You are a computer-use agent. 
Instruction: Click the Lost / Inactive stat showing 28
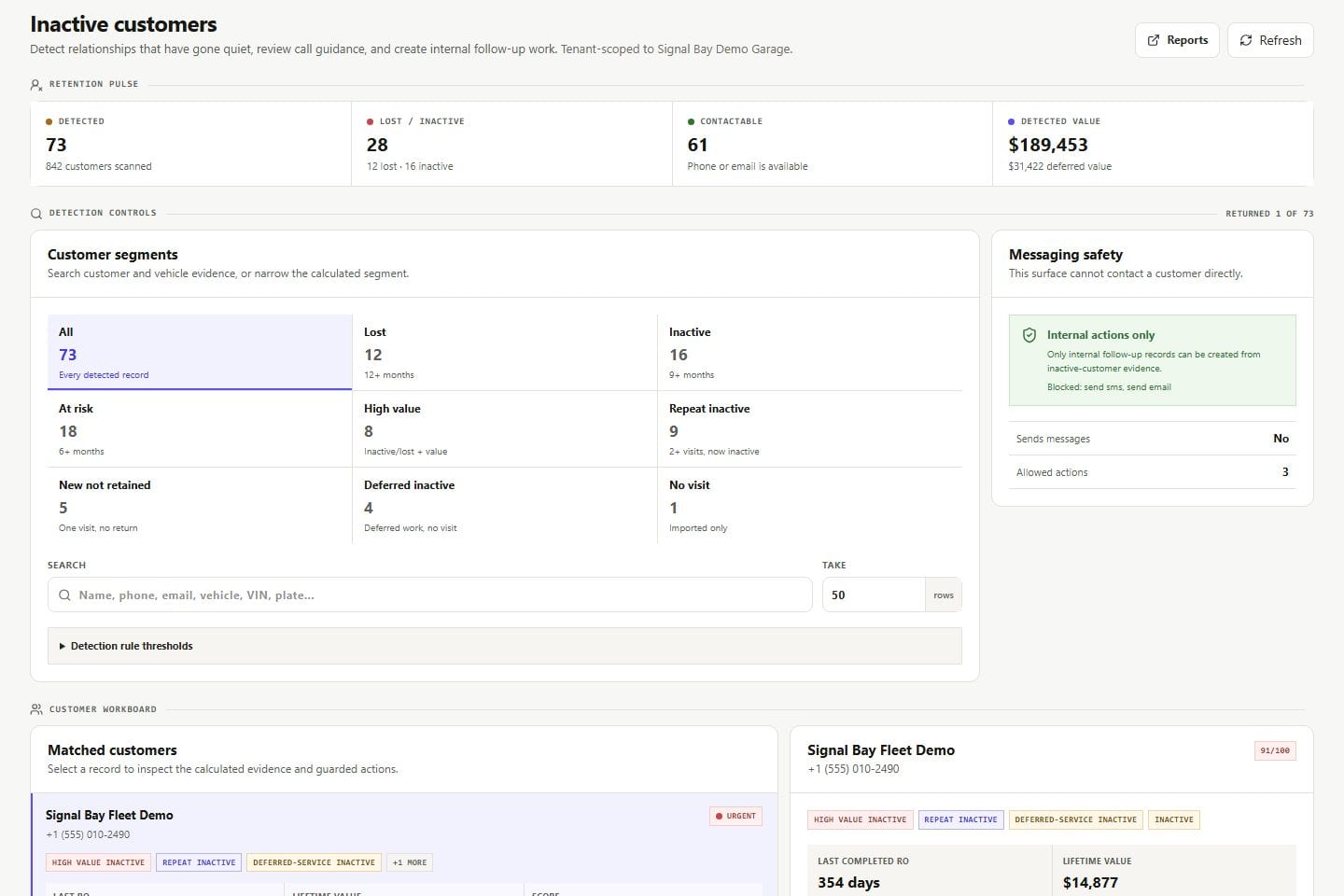tap(511, 144)
